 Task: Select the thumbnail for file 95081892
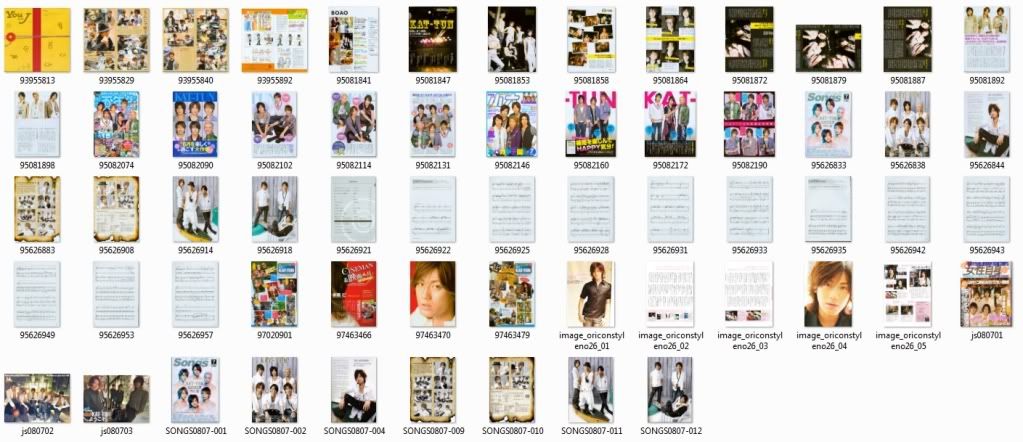(x=986, y=39)
